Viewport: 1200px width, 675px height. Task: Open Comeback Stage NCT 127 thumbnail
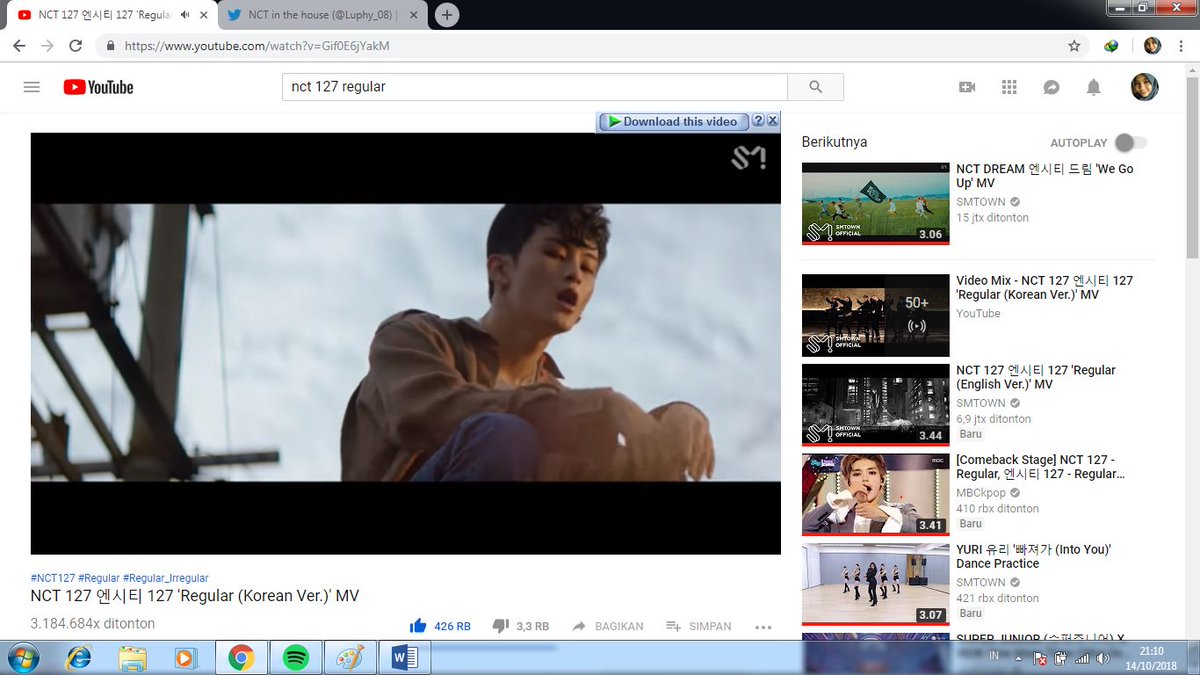click(x=875, y=494)
